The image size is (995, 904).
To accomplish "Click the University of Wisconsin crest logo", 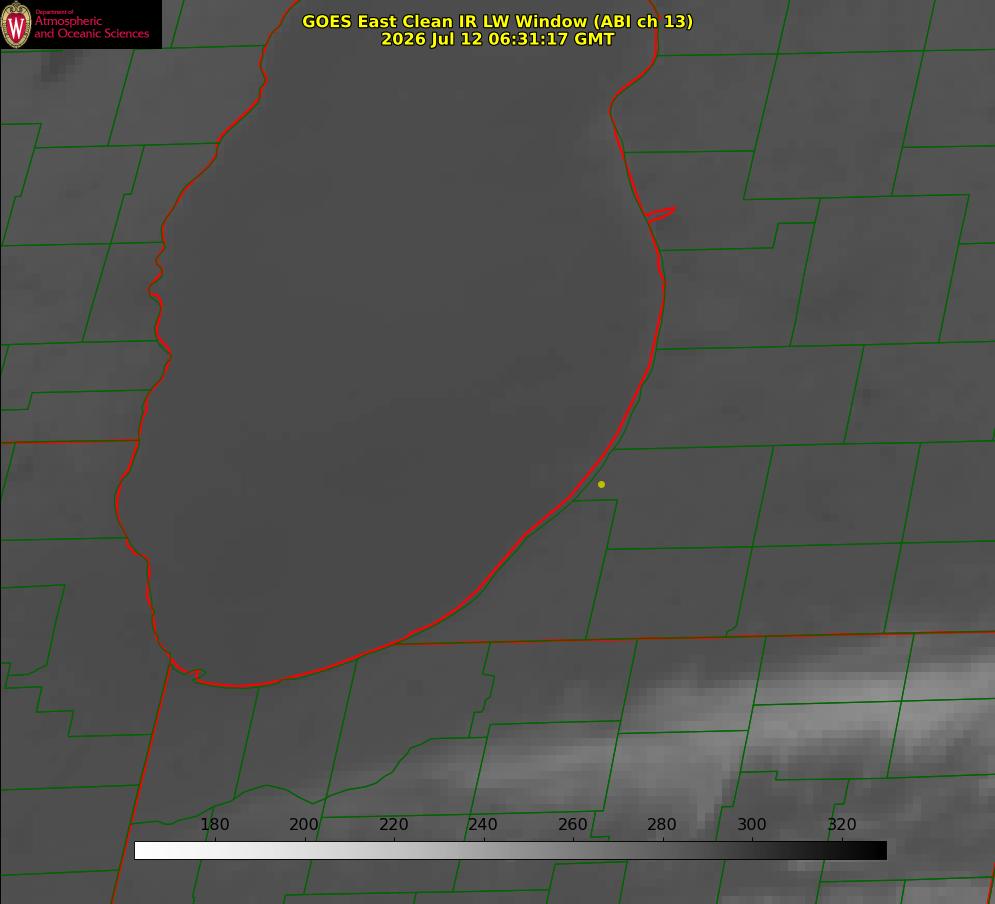I will click(x=16, y=24).
